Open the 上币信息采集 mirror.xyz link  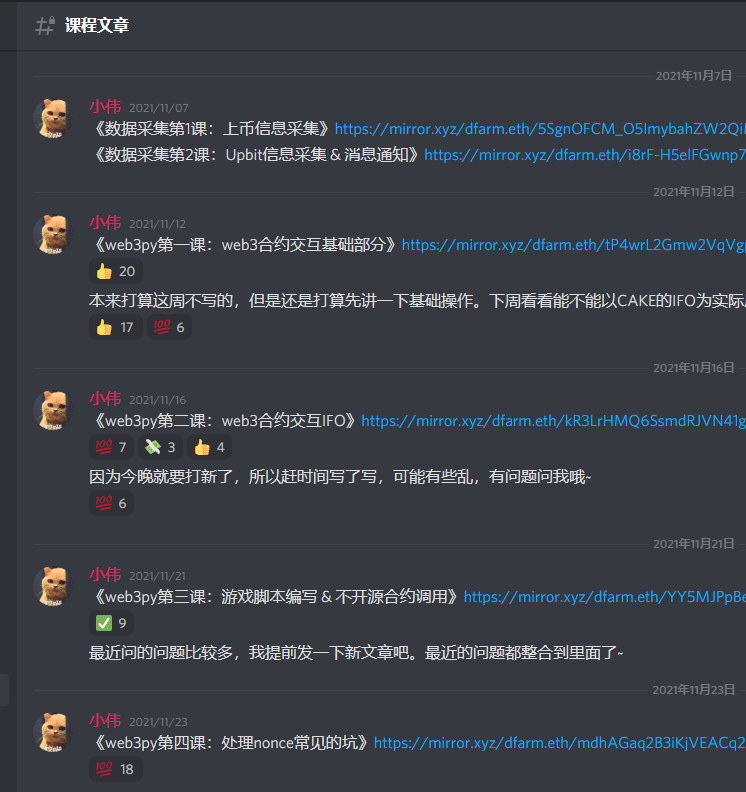tap(540, 129)
